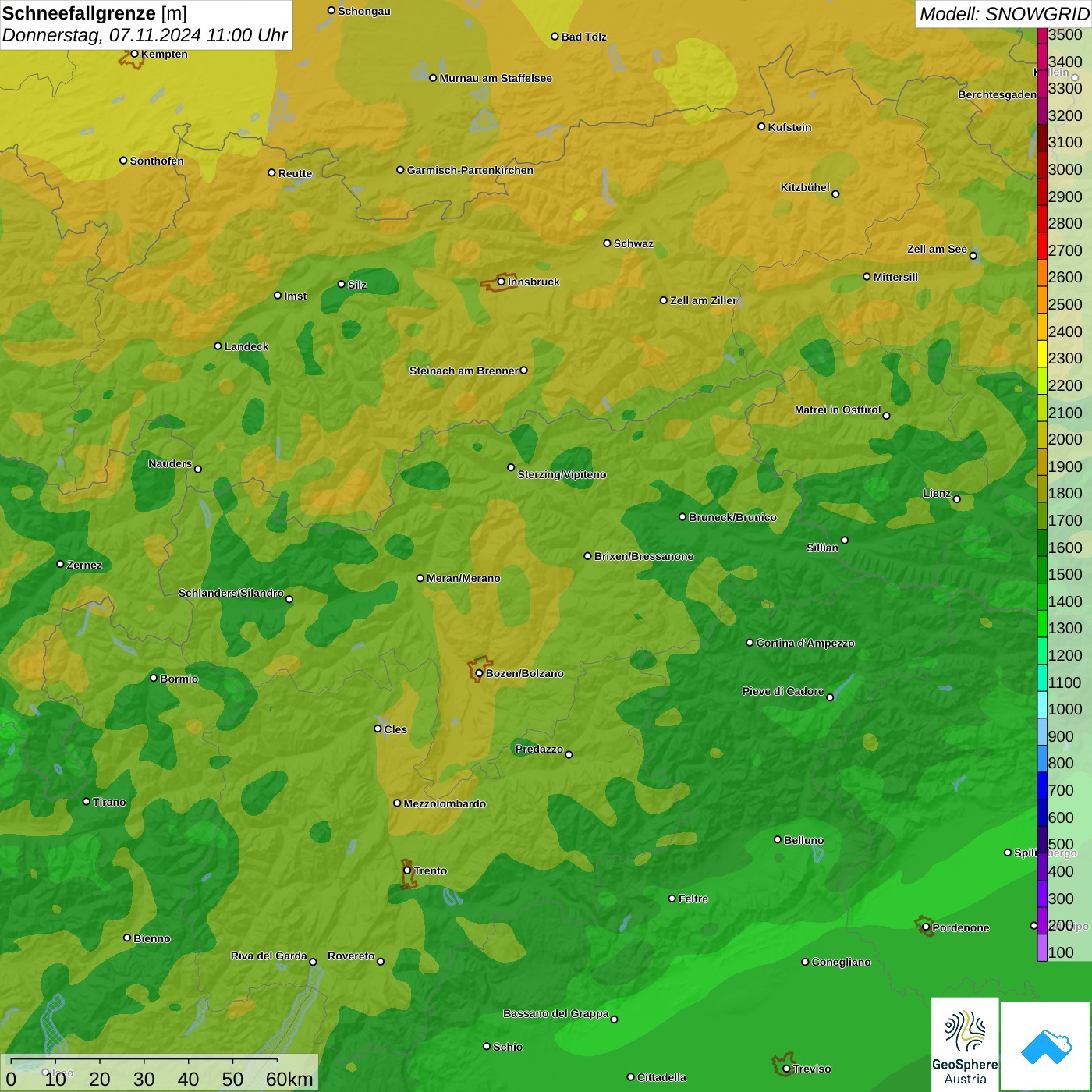Click the Matrei in Osttirol marker dot
Image resolution: width=1092 pixels, height=1092 pixels.
[886, 416]
